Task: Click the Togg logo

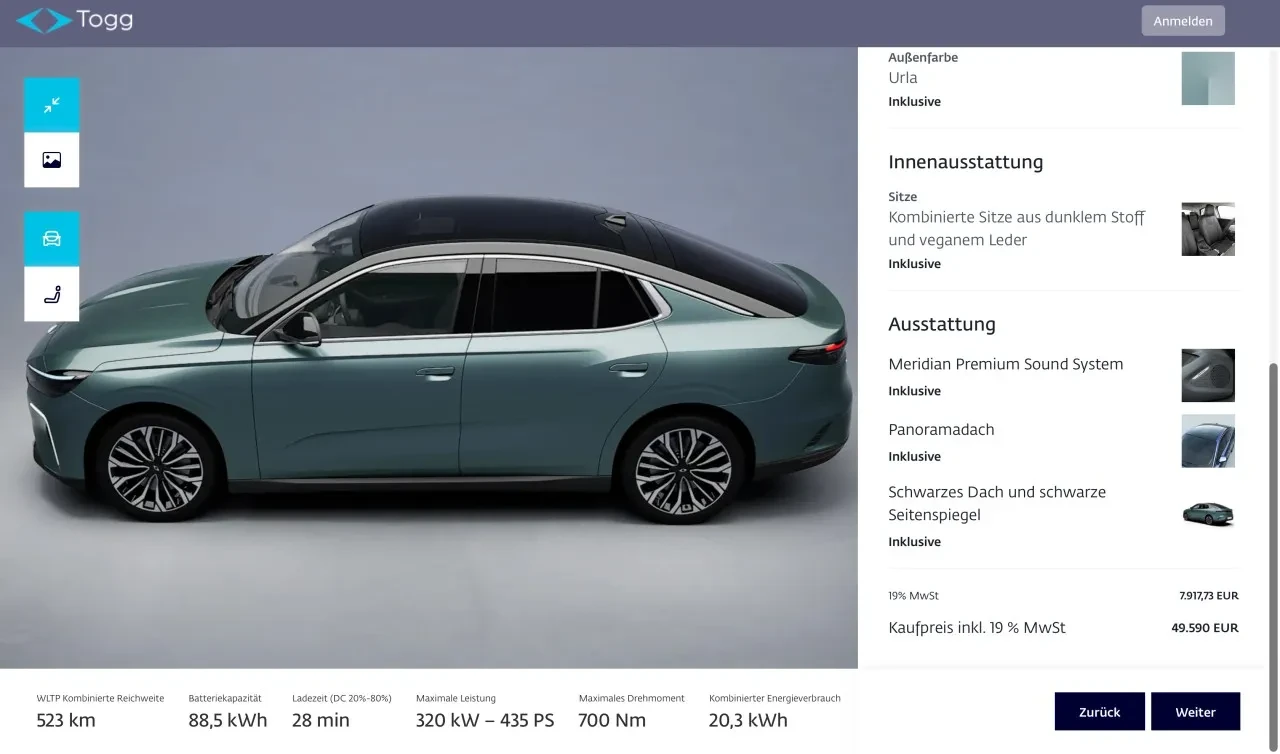Action: [x=74, y=20]
